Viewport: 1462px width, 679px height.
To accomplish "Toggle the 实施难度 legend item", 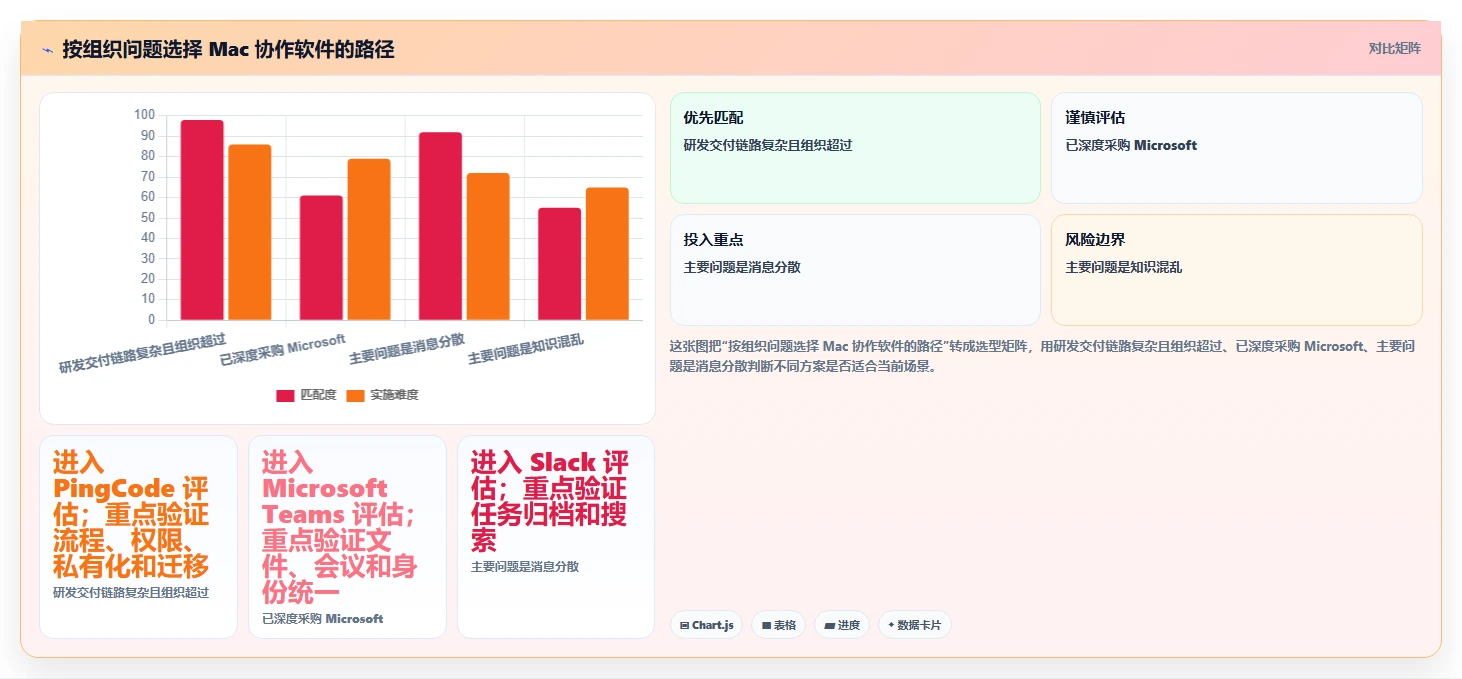I will click(382, 395).
